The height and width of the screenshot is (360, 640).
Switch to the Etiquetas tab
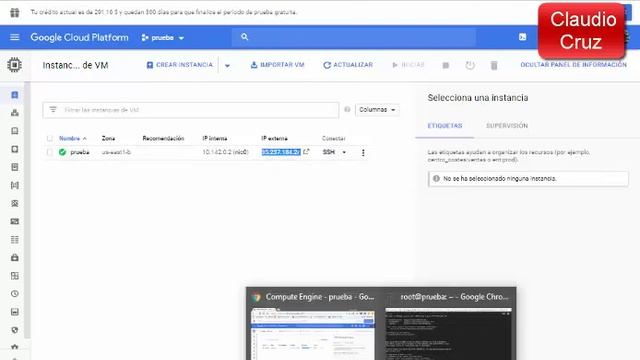tap(445, 126)
